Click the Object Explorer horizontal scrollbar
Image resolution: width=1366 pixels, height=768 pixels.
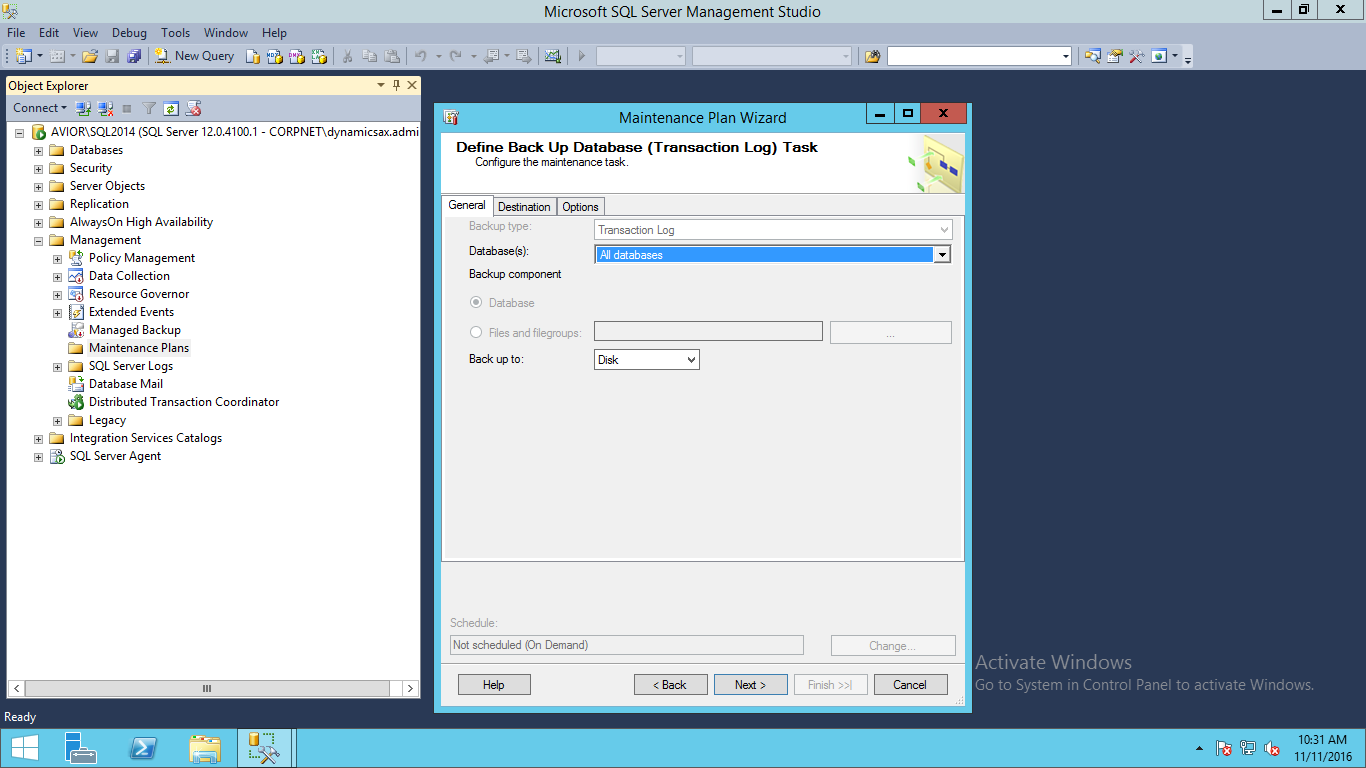click(207, 688)
